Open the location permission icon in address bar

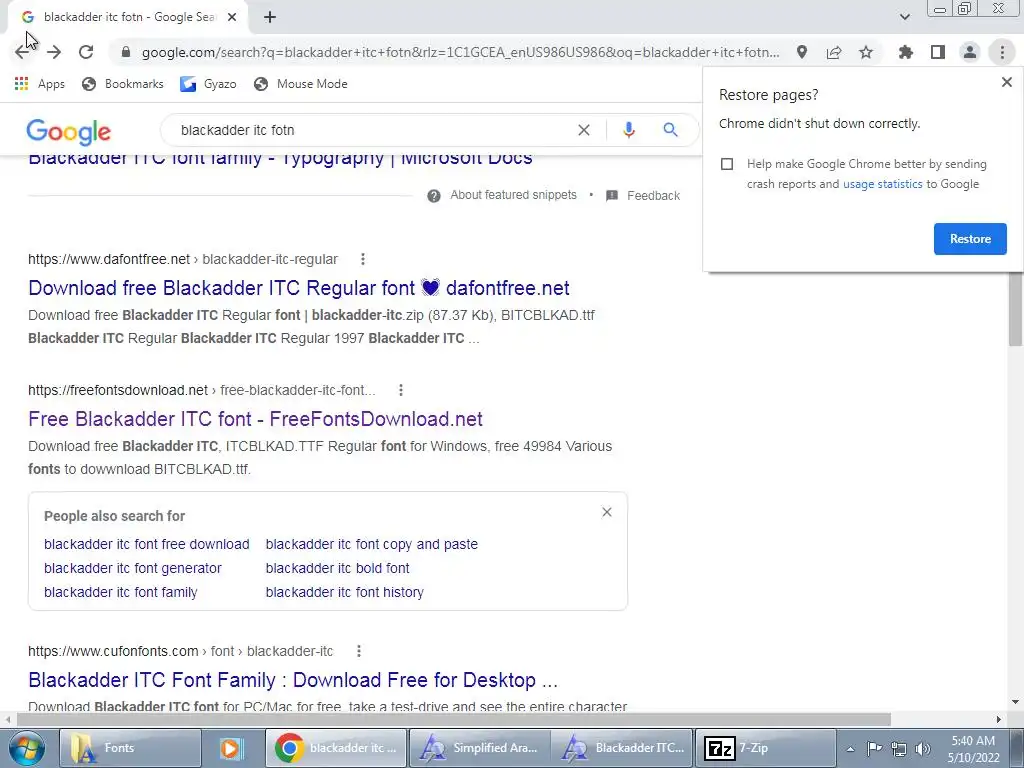coord(802,52)
